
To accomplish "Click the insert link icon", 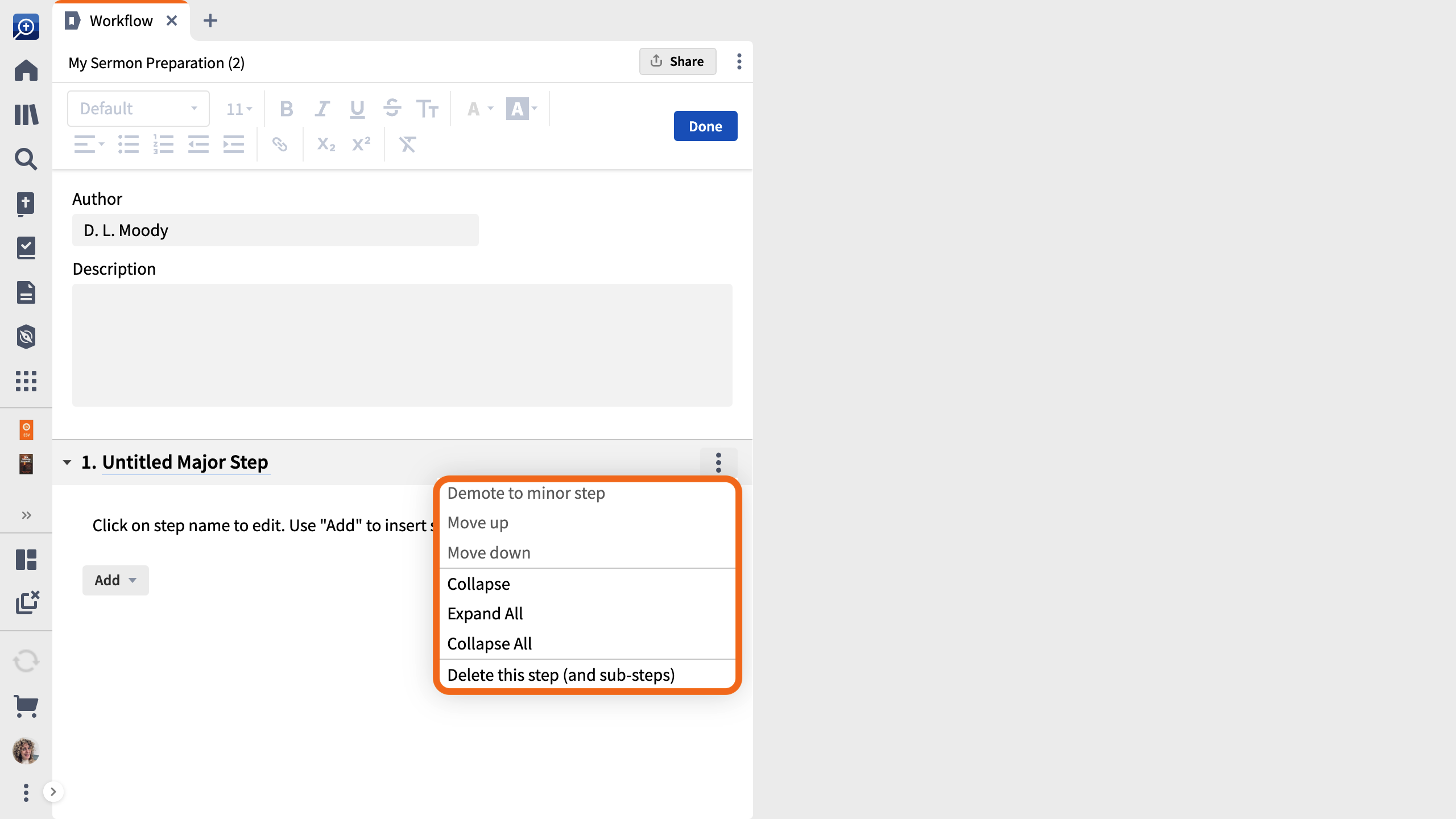I will click(x=280, y=144).
